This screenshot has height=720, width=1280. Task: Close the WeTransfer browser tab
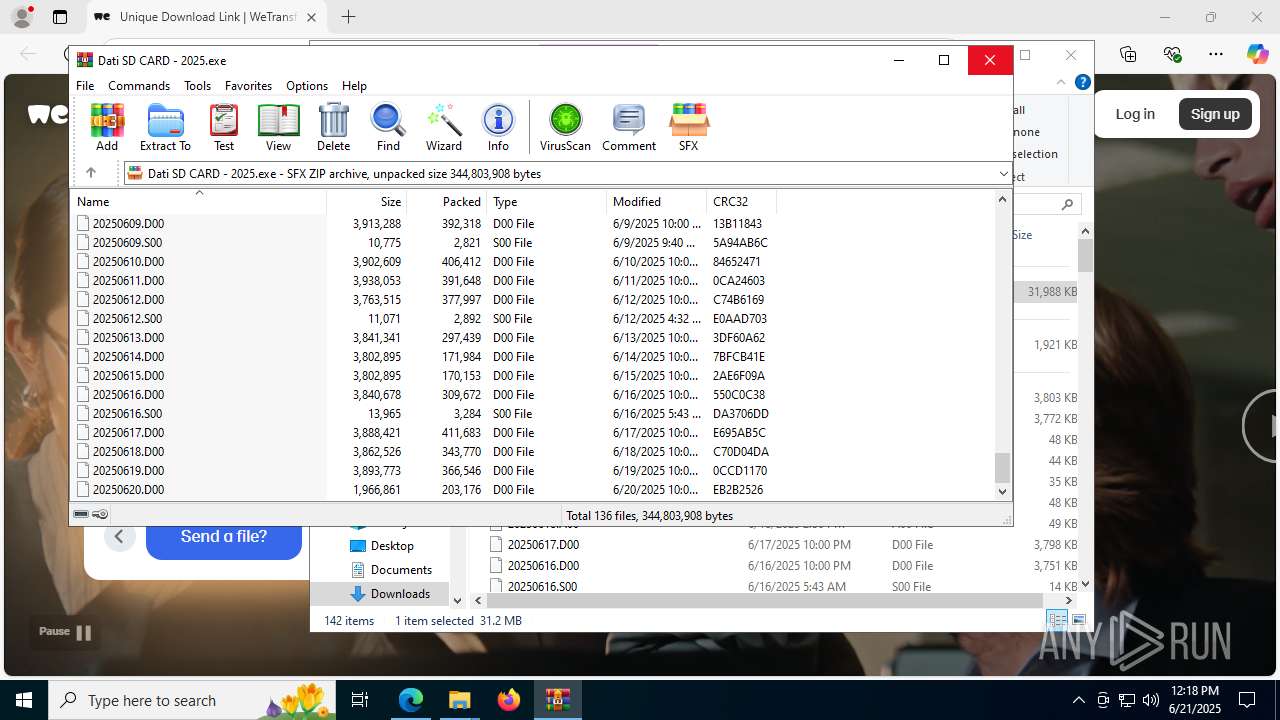pos(311,17)
